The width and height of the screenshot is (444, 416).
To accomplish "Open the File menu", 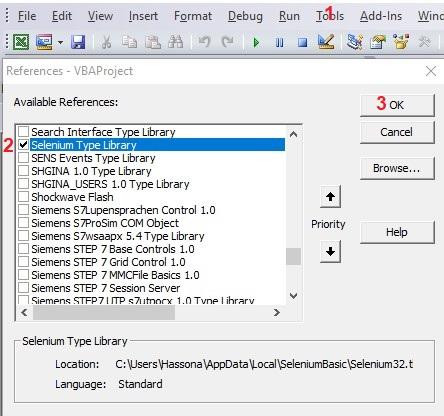I will pos(27,16).
